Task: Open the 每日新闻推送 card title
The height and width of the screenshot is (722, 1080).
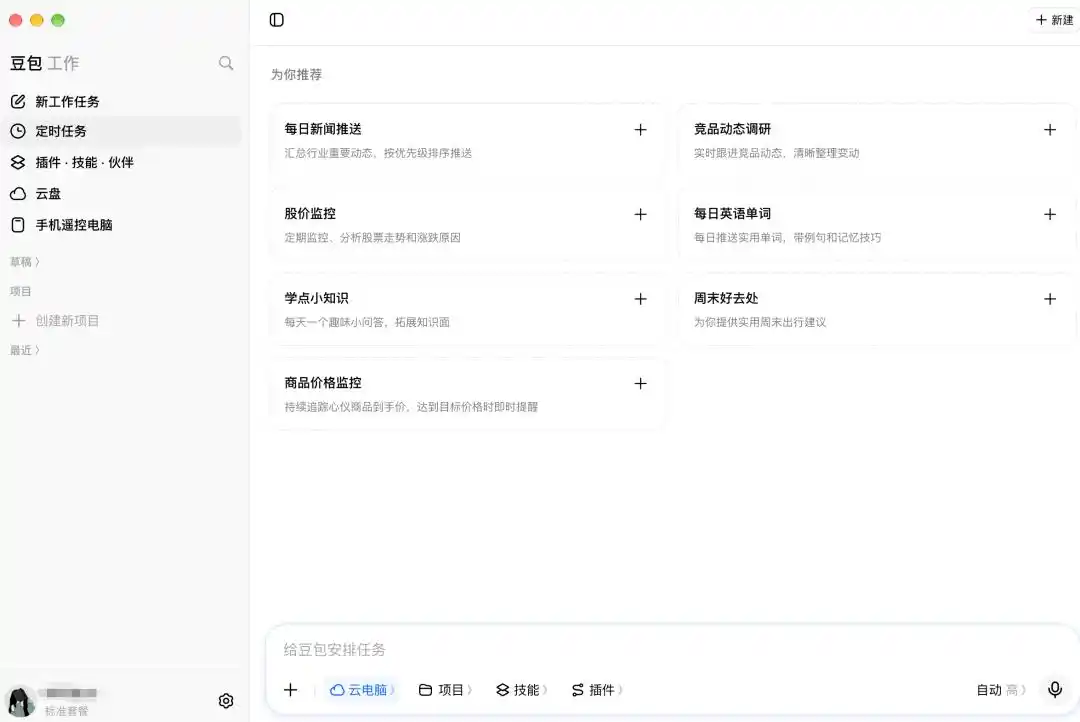Action: (x=323, y=129)
